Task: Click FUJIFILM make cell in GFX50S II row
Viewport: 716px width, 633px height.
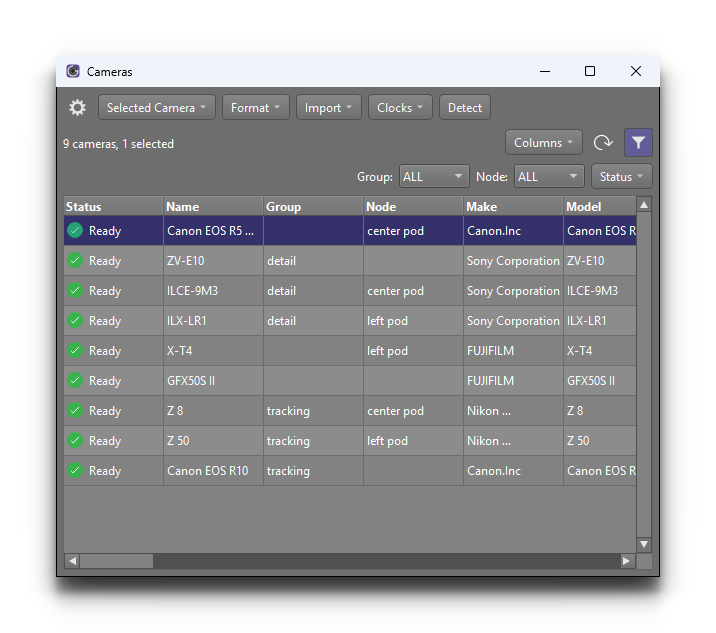Action: (x=513, y=380)
